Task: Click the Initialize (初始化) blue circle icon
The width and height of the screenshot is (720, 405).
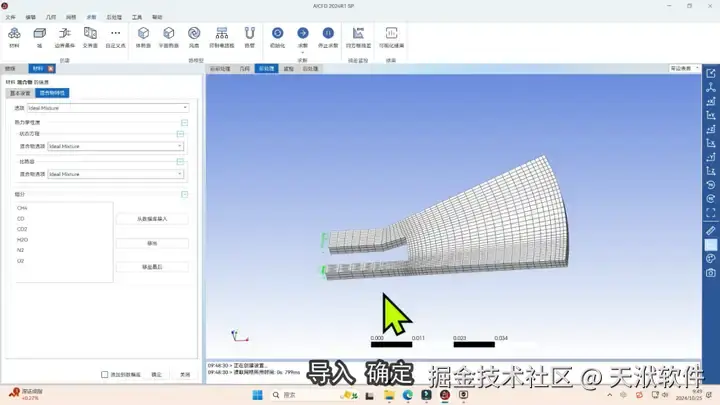Action: 277,34
